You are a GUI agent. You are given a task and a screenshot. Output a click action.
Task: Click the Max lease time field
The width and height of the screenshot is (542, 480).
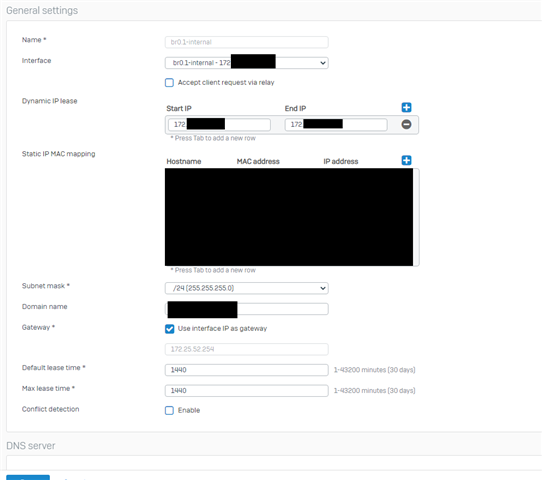246,390
